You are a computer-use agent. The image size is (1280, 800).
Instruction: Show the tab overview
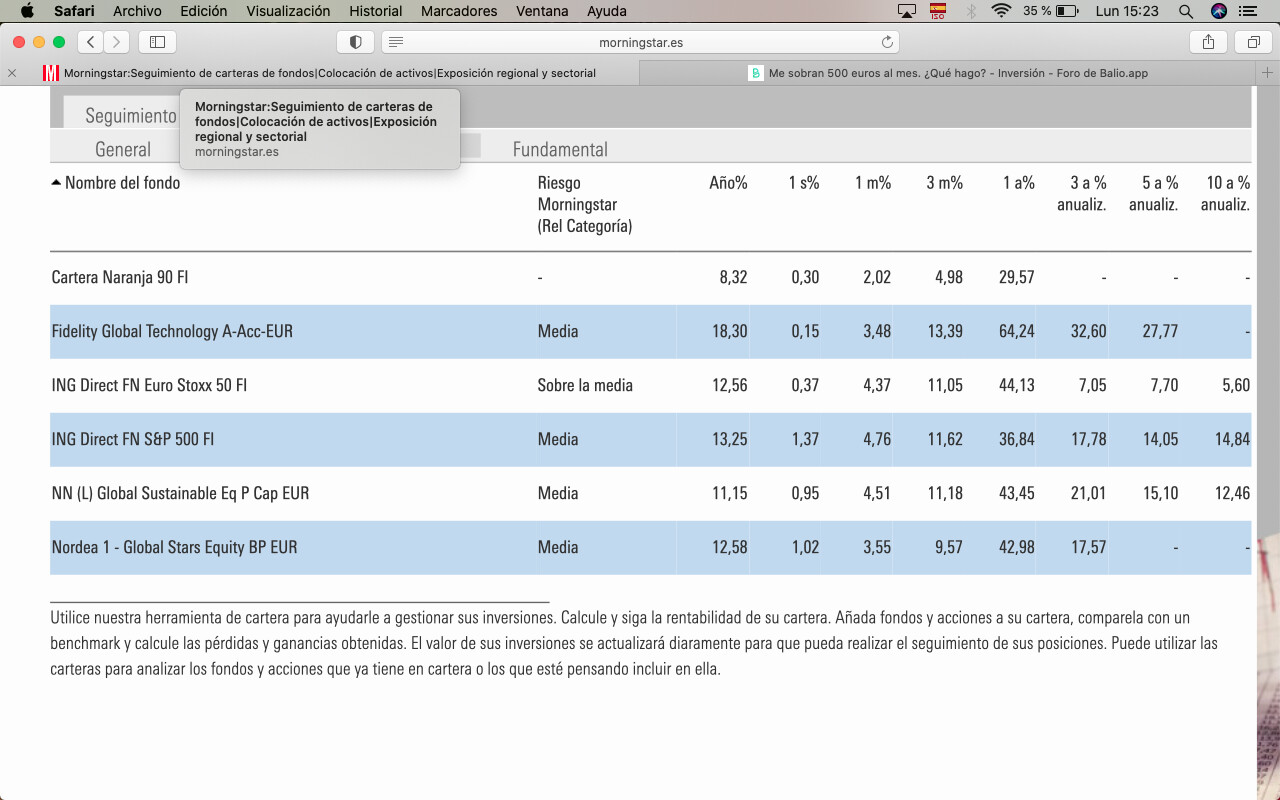(1253, 42)
